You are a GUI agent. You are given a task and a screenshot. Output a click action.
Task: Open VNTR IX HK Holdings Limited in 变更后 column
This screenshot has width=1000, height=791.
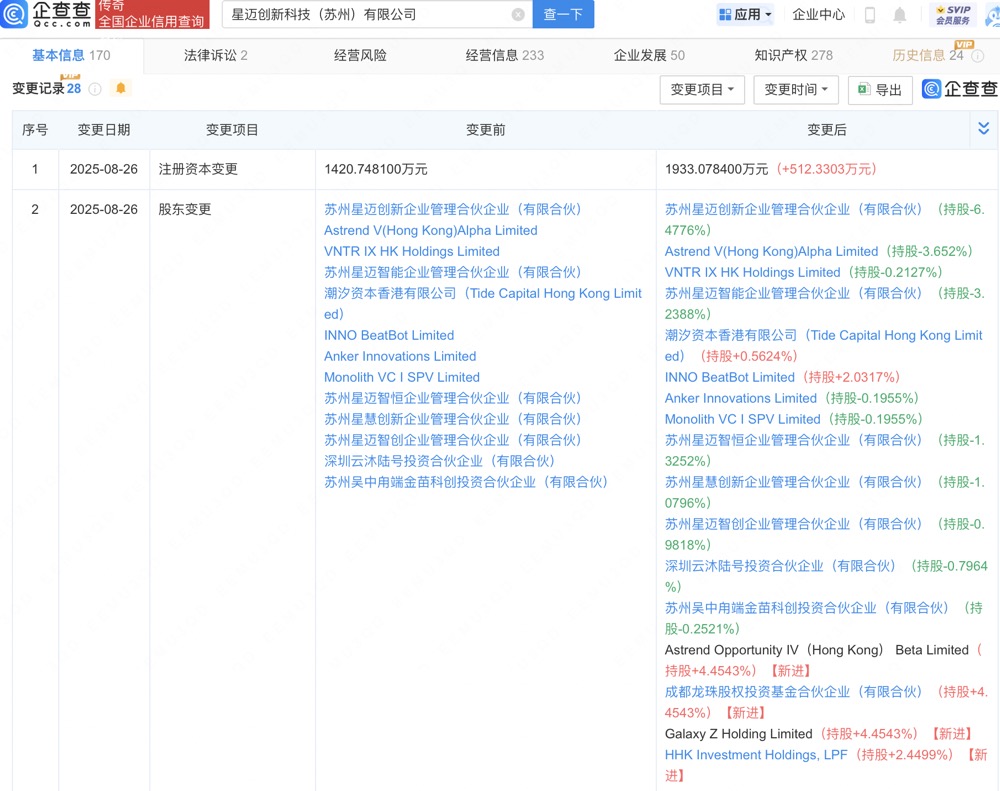[x=753, y=272]
